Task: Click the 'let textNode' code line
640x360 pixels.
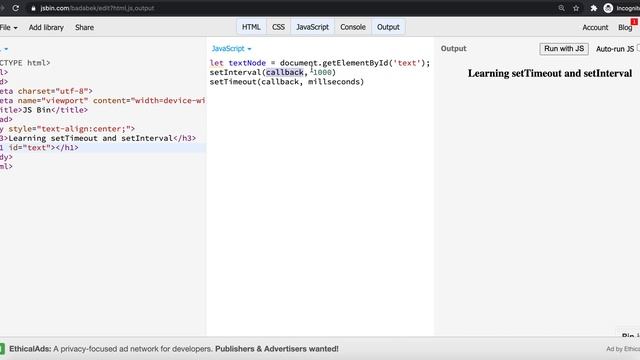Action: coord(320,63)
